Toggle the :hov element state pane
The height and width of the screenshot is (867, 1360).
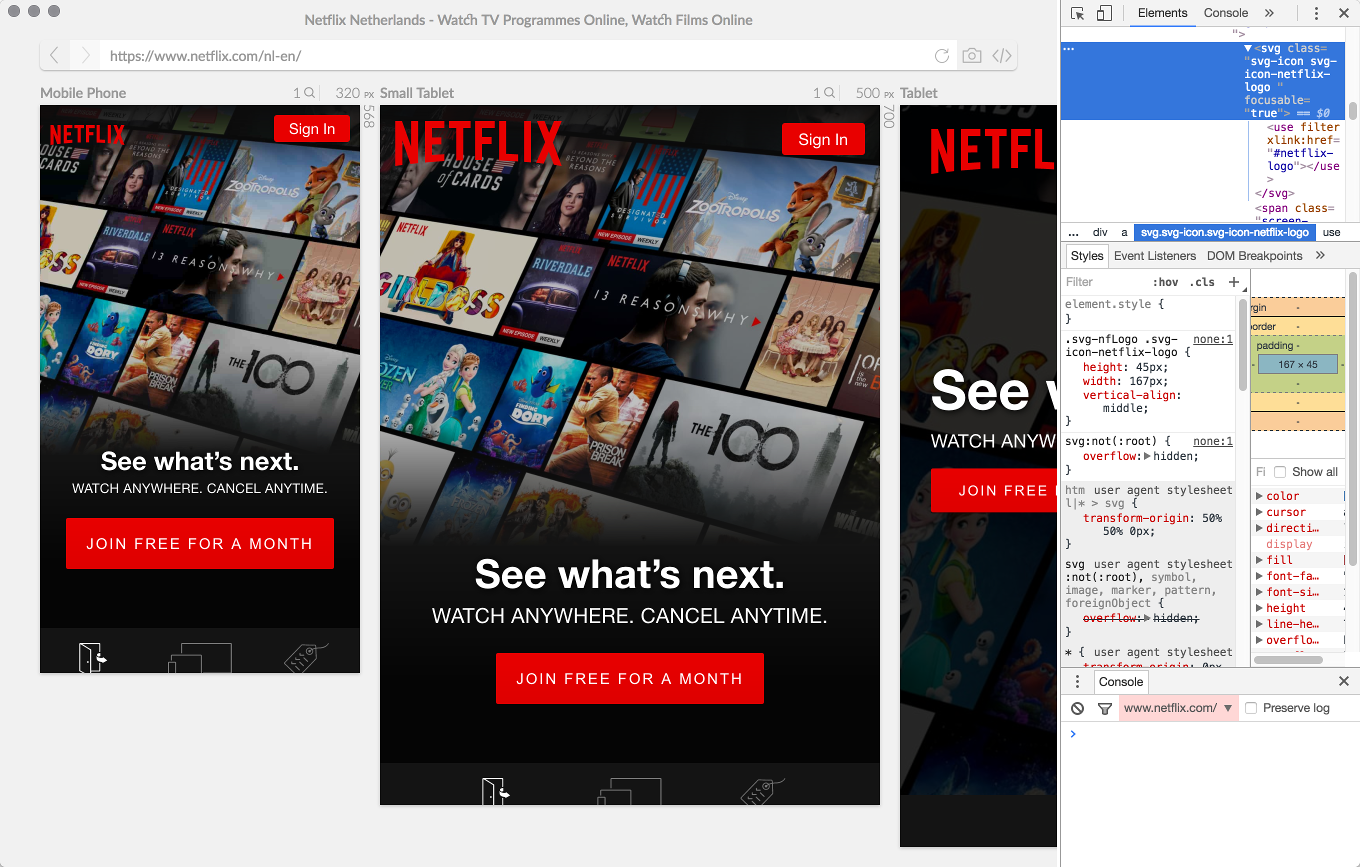click(x=1166, y=282)
